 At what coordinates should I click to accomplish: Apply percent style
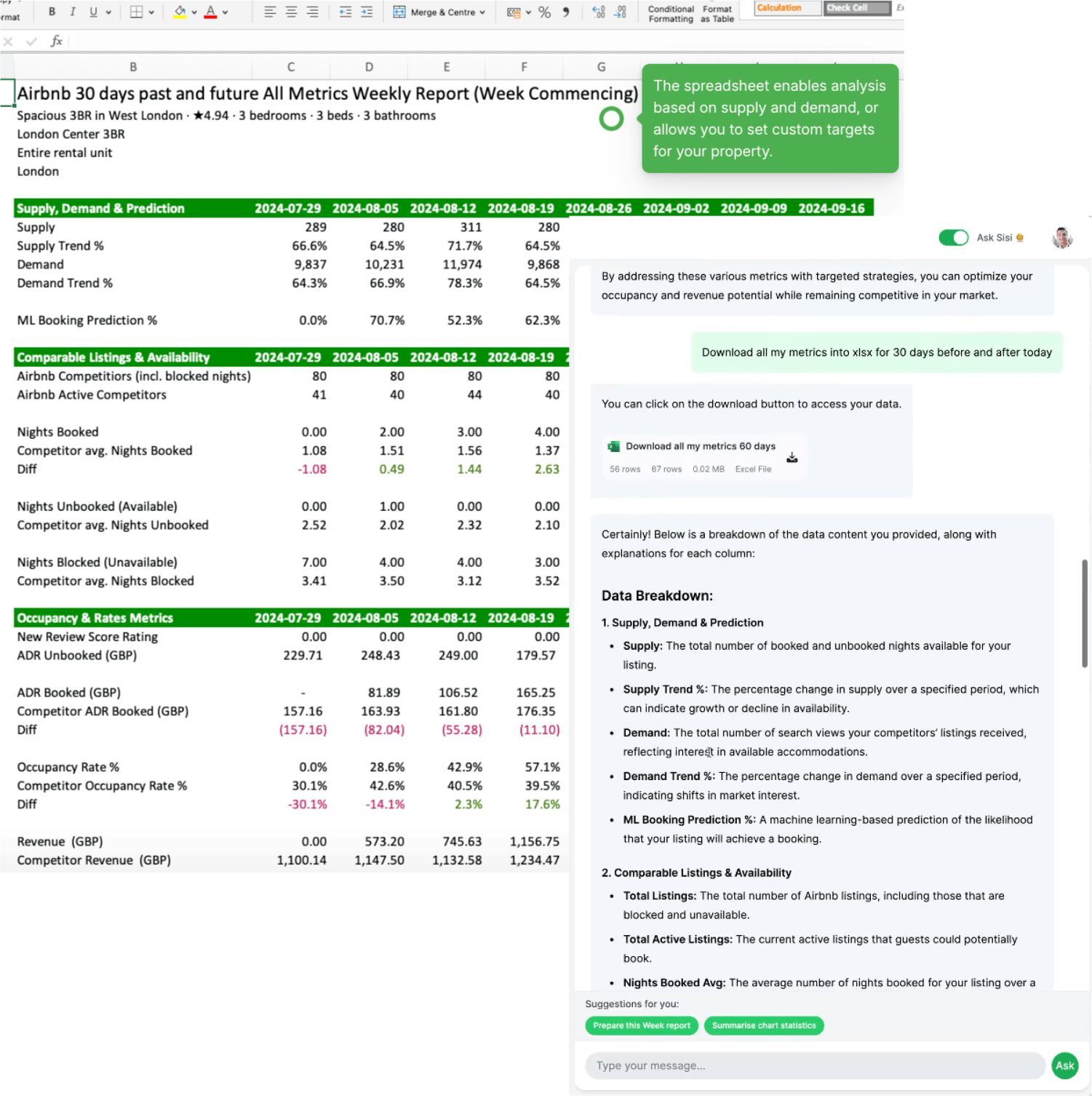tap(544, 12)
